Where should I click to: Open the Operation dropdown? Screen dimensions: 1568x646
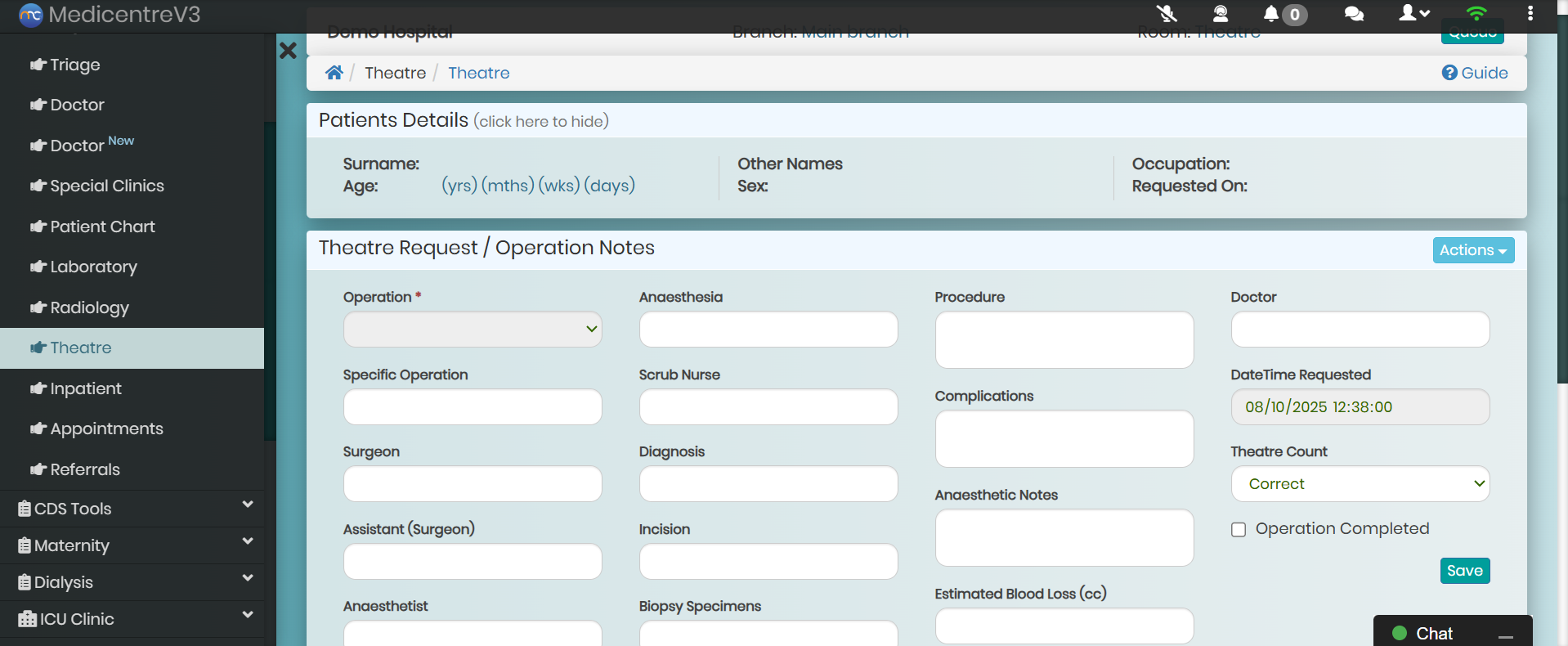(x=473, y=330)
